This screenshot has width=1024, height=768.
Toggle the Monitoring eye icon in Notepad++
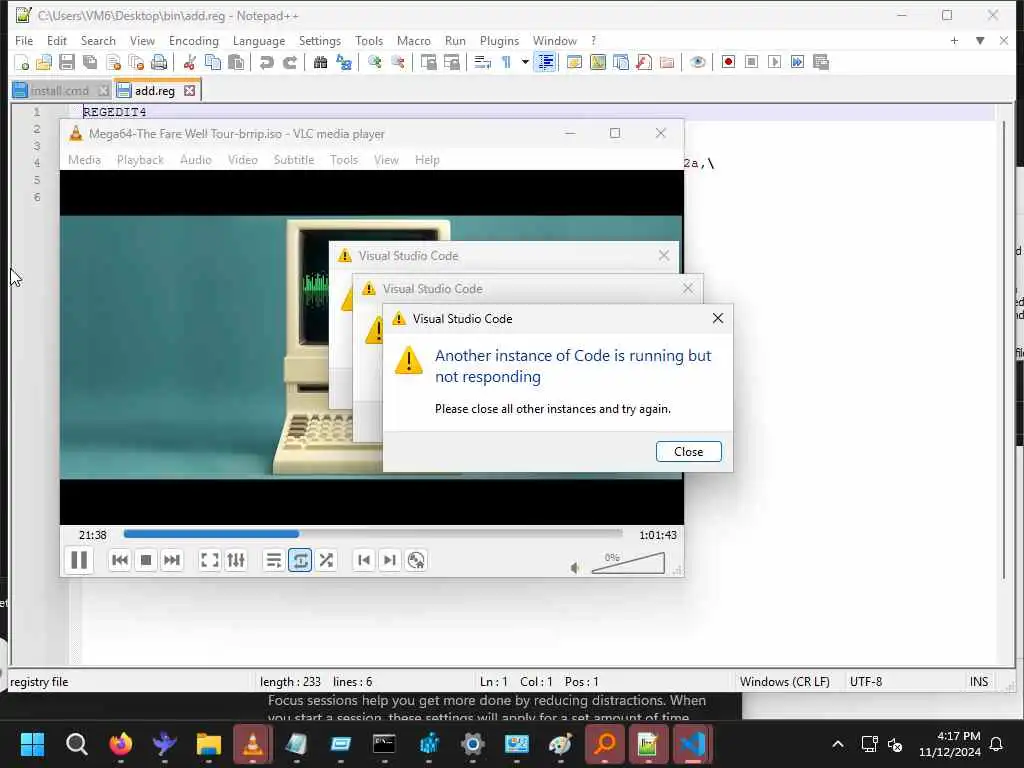(697, 62)
